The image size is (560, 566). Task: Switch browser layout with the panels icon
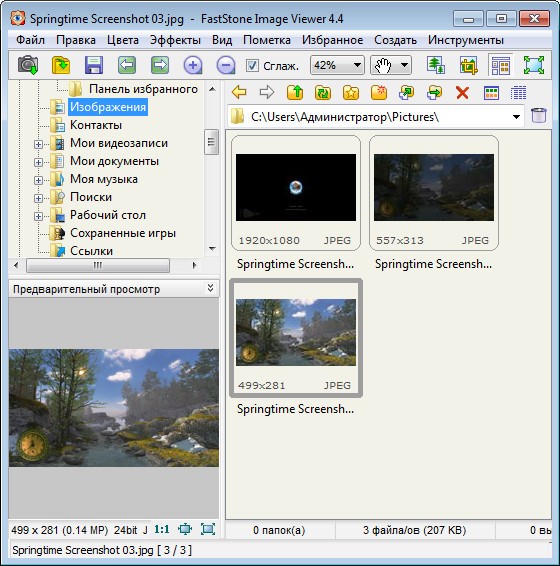tap(500, 65)
